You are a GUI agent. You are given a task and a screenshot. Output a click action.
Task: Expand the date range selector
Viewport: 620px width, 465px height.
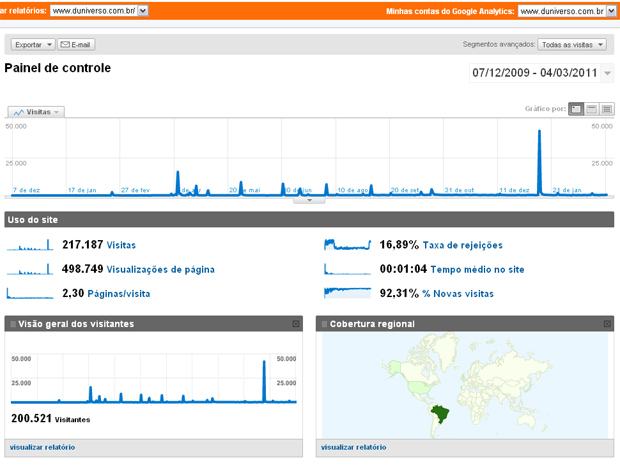(x=609, y=74)
